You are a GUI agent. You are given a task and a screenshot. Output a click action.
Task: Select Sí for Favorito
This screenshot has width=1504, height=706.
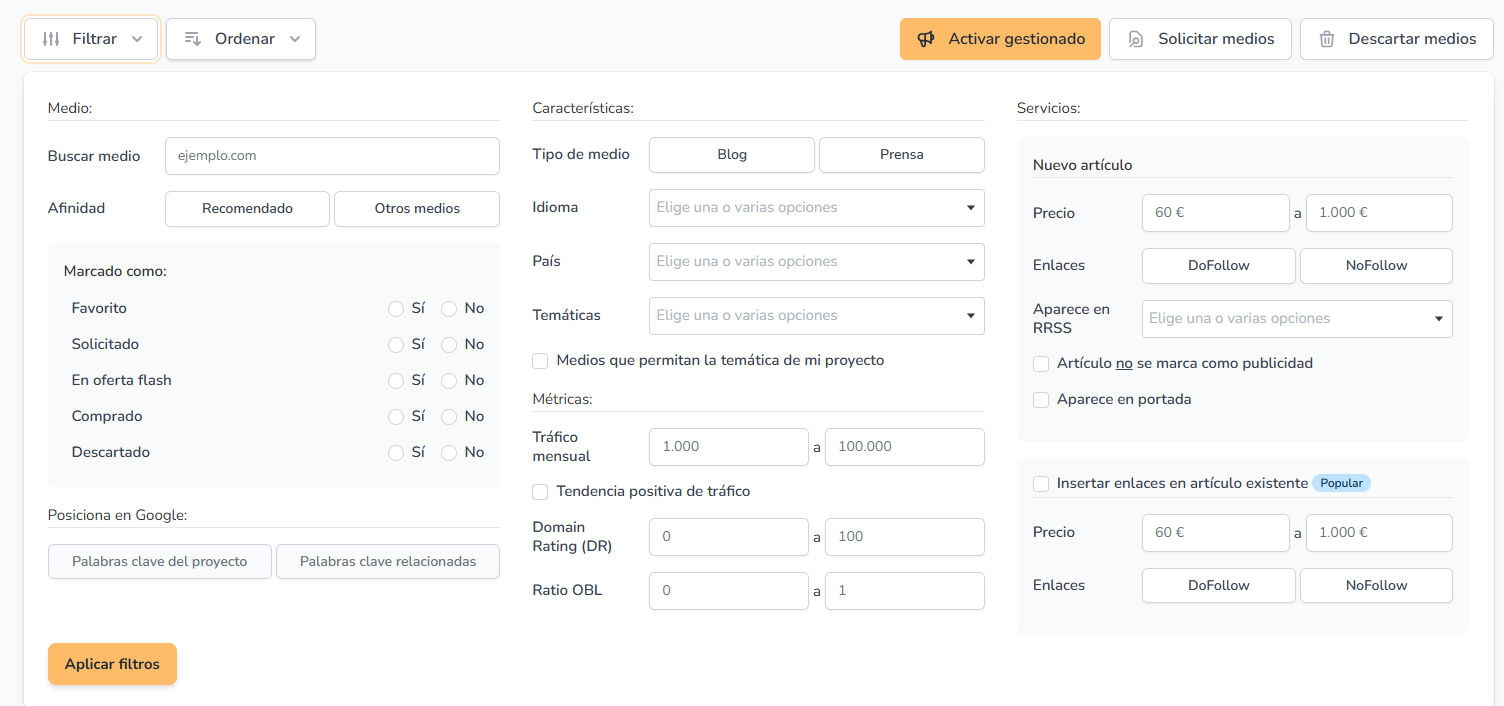396,309
